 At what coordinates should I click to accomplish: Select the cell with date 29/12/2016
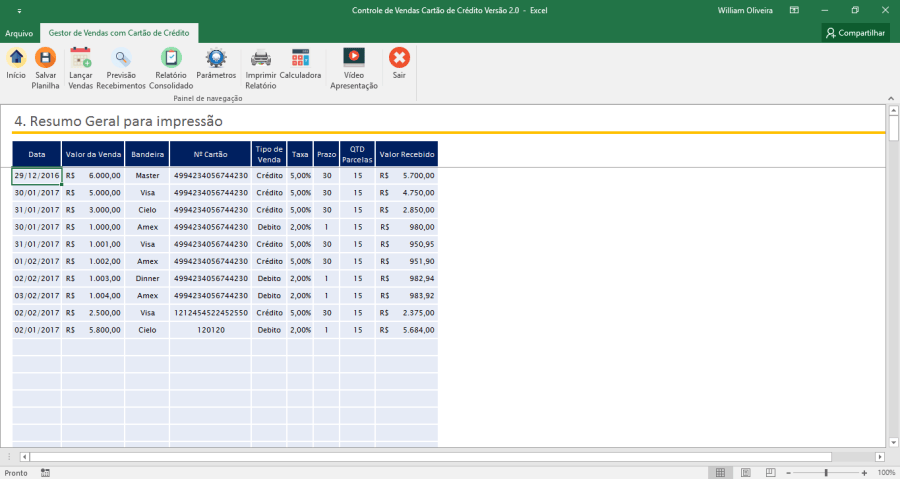point(37,176)
